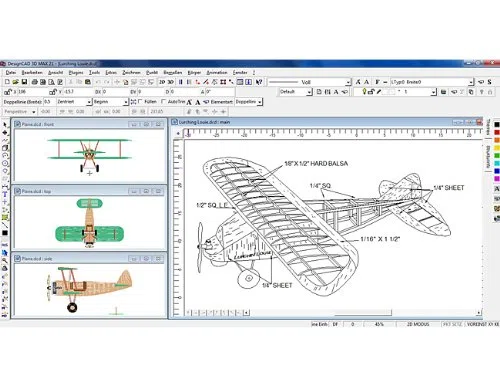Open the Ansicht menu
Viewport: 500px width, 385px height.
(x=55, y=72)
